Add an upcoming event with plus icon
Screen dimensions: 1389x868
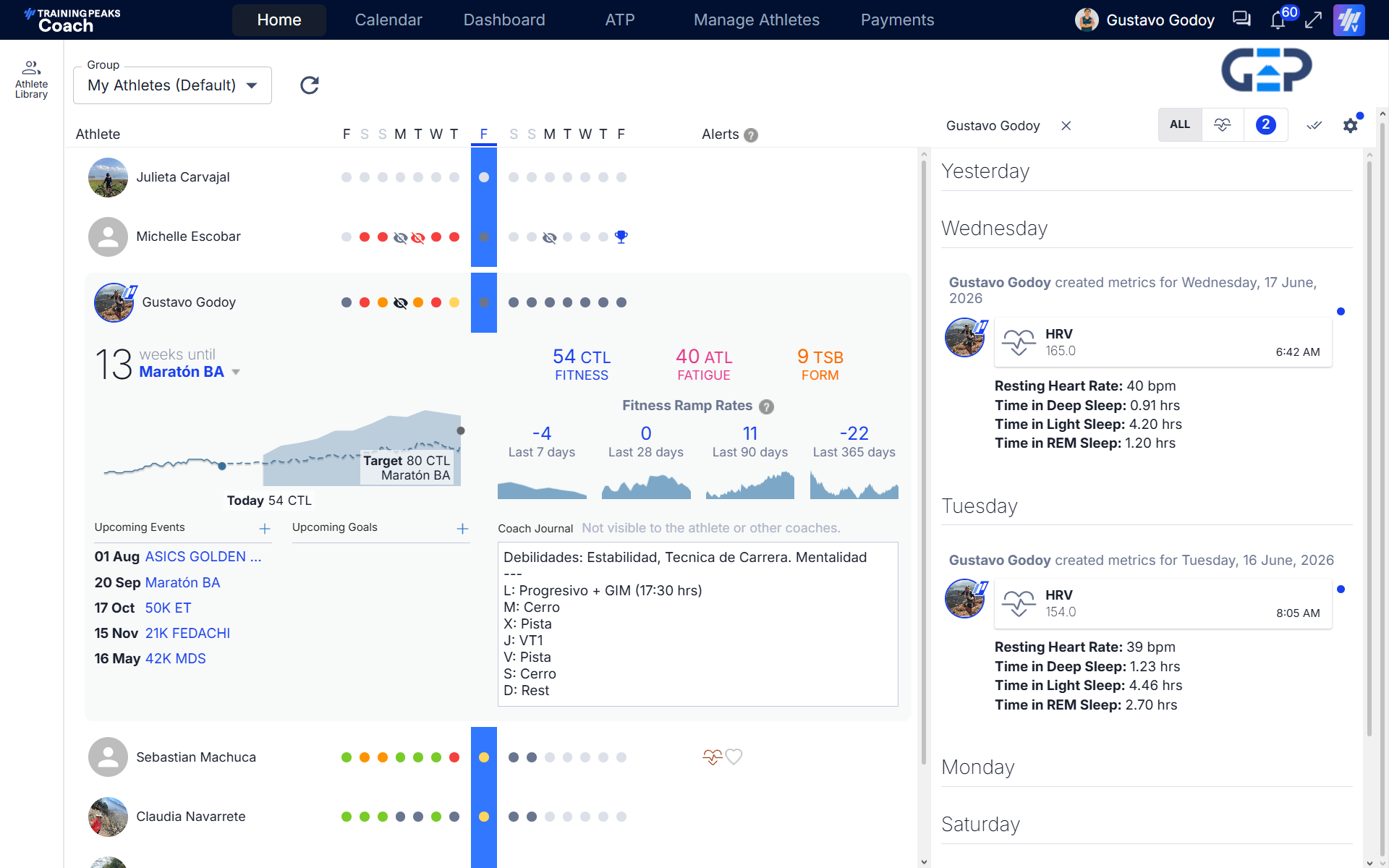[265, 529]
